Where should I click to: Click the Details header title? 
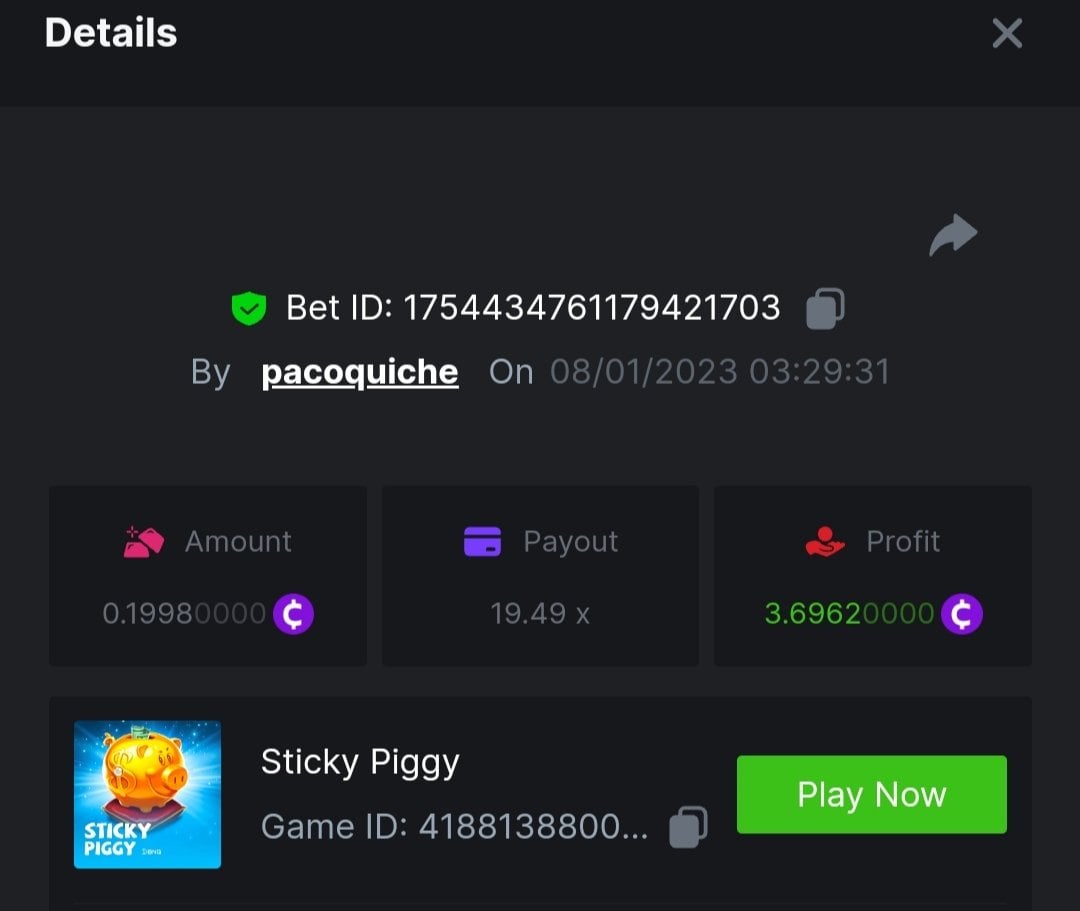click(x=111, y=33)
